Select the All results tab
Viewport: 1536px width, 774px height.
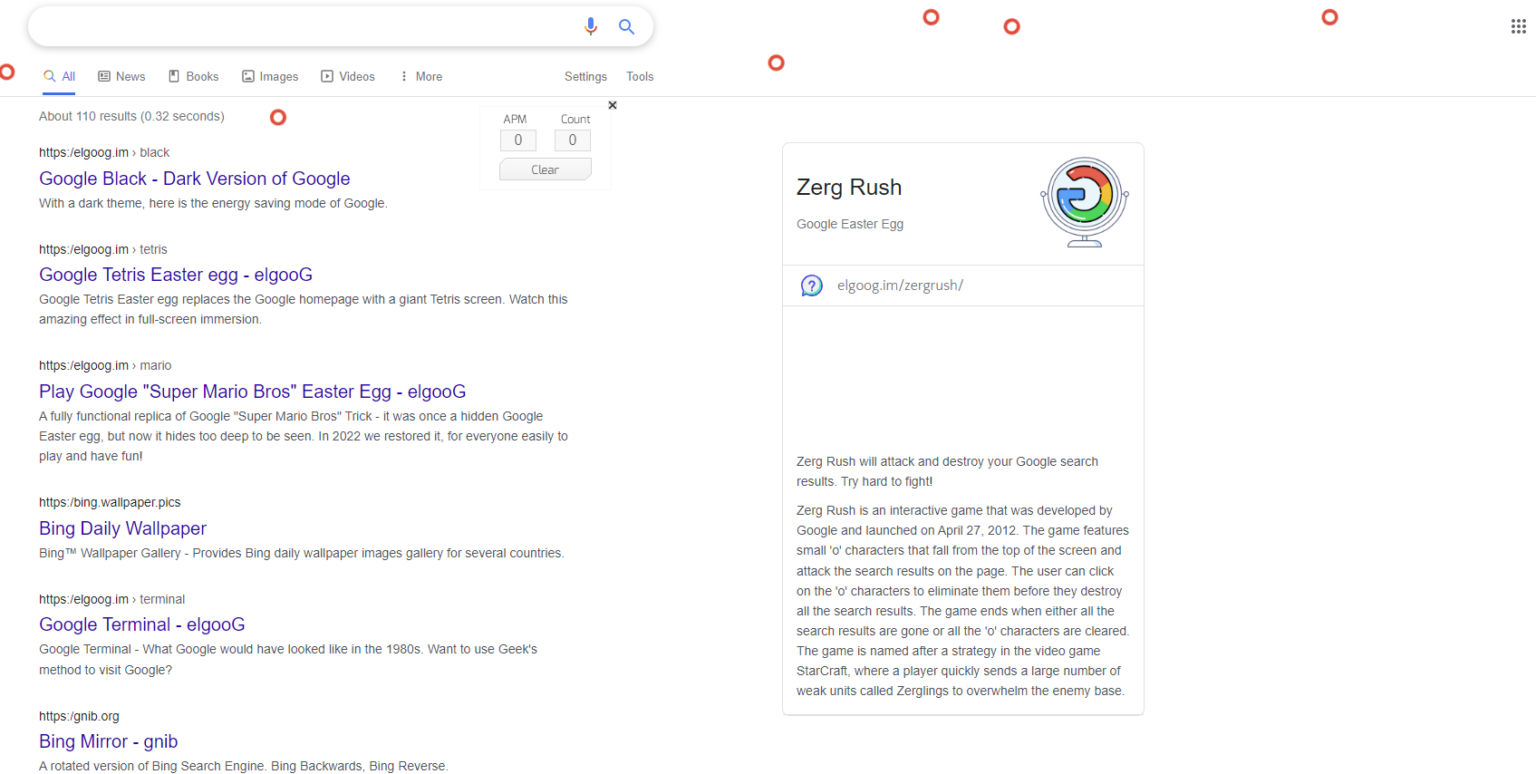point(59,76)
